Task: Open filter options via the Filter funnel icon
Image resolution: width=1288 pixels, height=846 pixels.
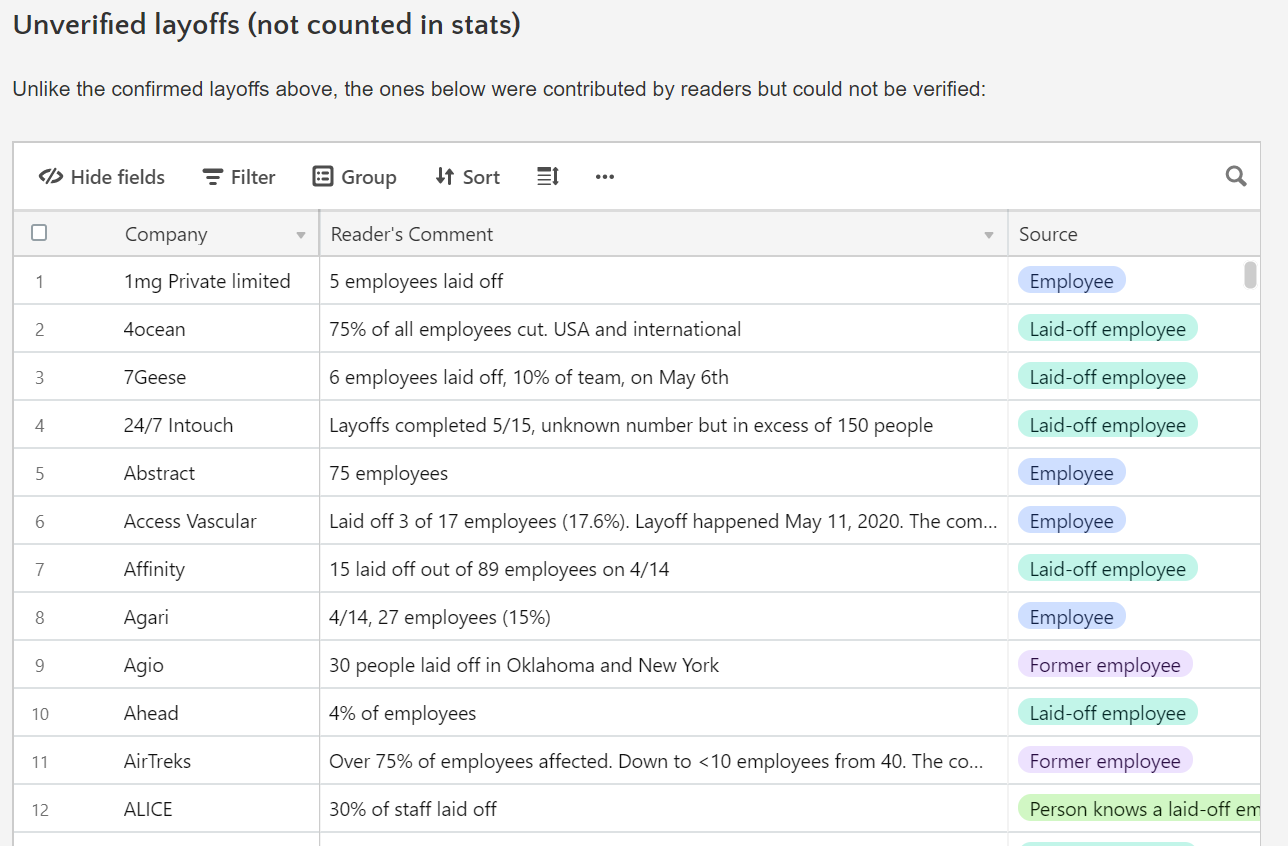Action: 213,176
